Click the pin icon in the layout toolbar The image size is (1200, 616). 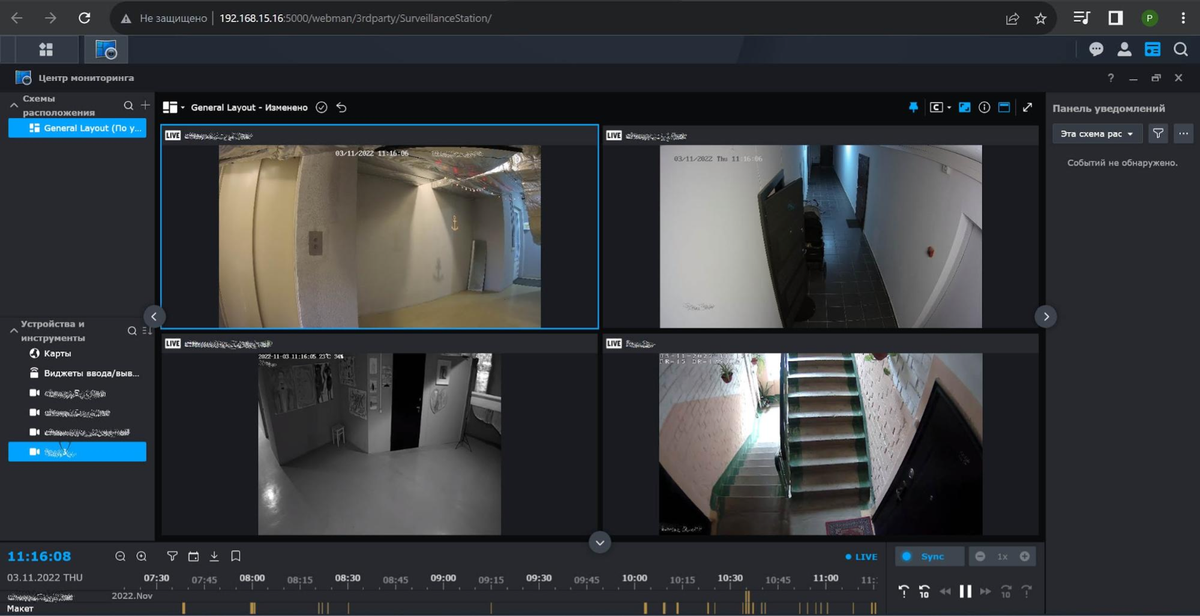pos(913,107)
